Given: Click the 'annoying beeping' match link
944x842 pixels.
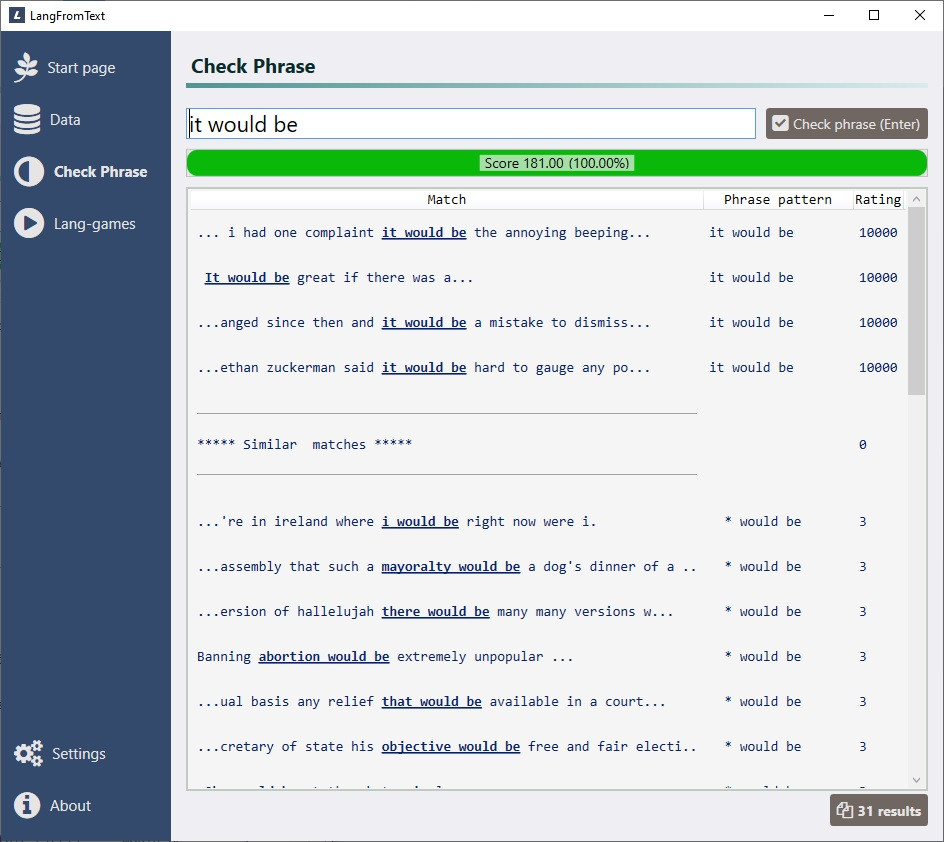Looking at the screenshot, I should pyautogui.click(x=424, y=232).
